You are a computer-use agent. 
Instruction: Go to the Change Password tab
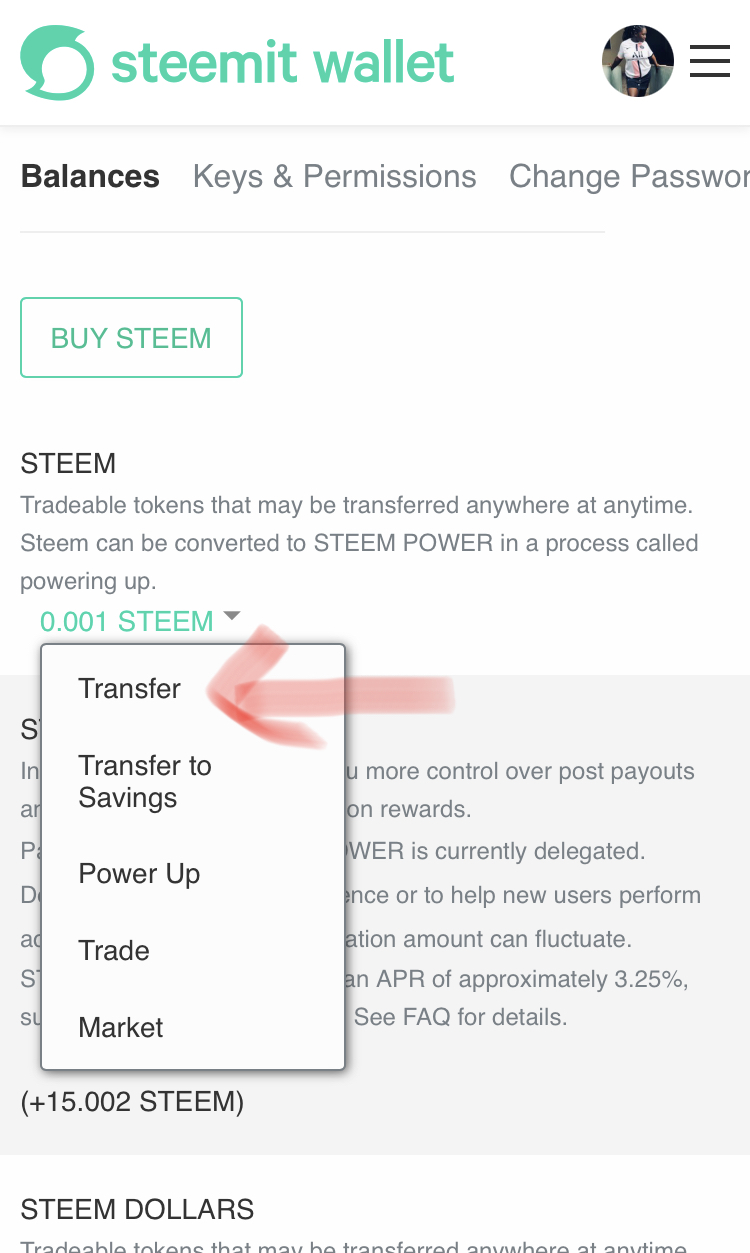click(x=628, y=177)
